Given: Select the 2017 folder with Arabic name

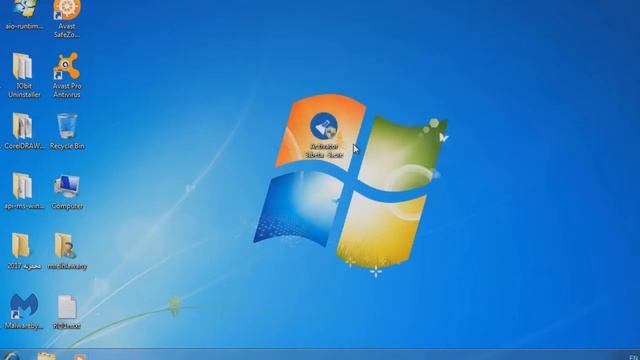Looking at the screenshot, I should pyautogui.click(x=21, y=246).
